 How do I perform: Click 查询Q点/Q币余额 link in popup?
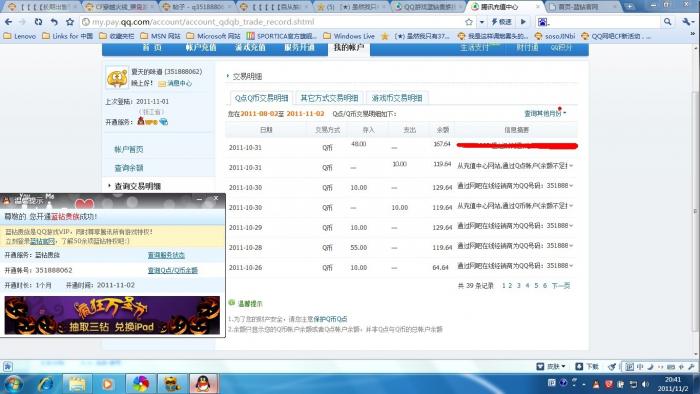(x=173, y=270)
